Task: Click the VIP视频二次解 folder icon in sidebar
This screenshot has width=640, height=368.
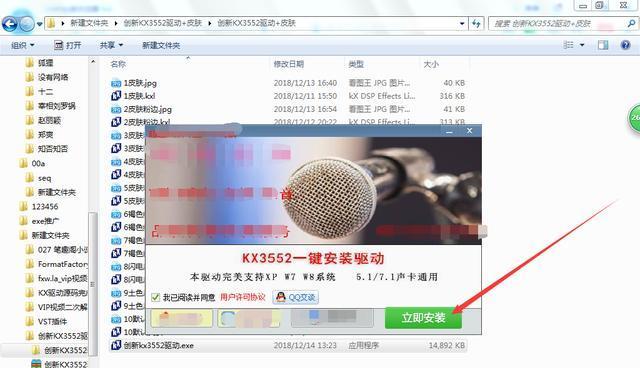Action: coord(29,306)
